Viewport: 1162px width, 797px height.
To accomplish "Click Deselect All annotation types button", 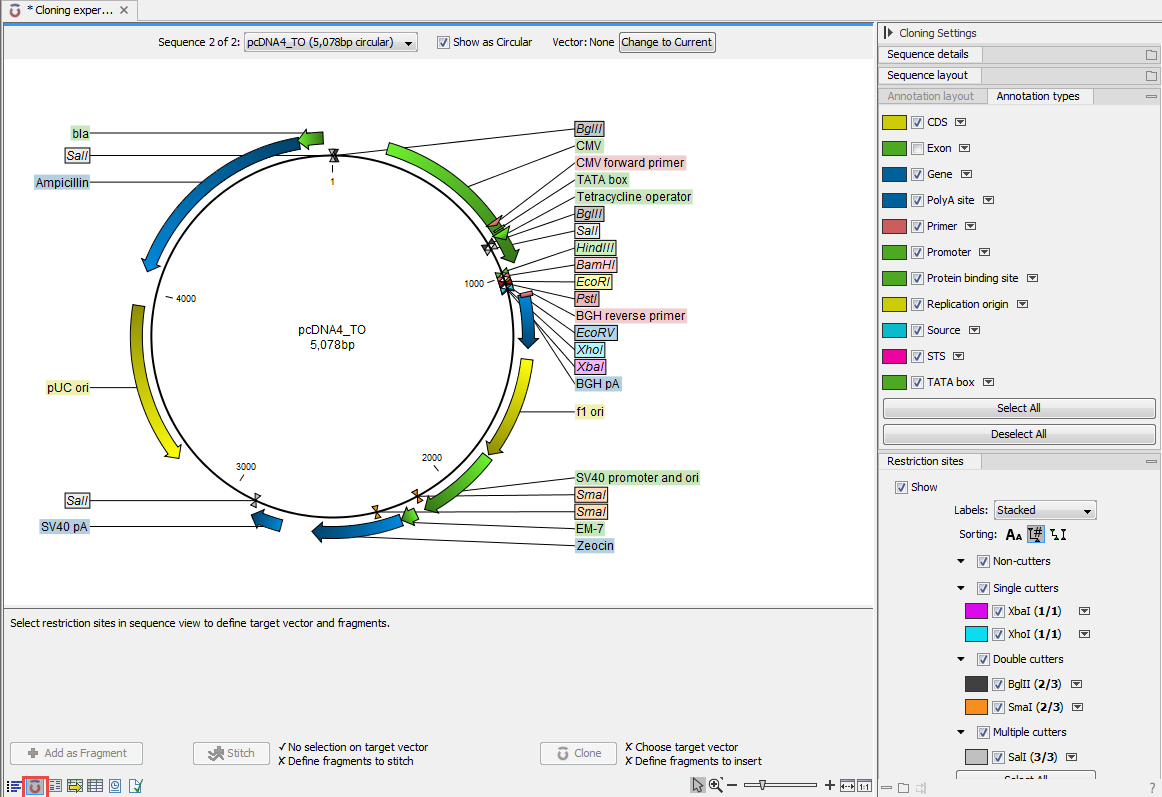I will tap(1019, 434).
